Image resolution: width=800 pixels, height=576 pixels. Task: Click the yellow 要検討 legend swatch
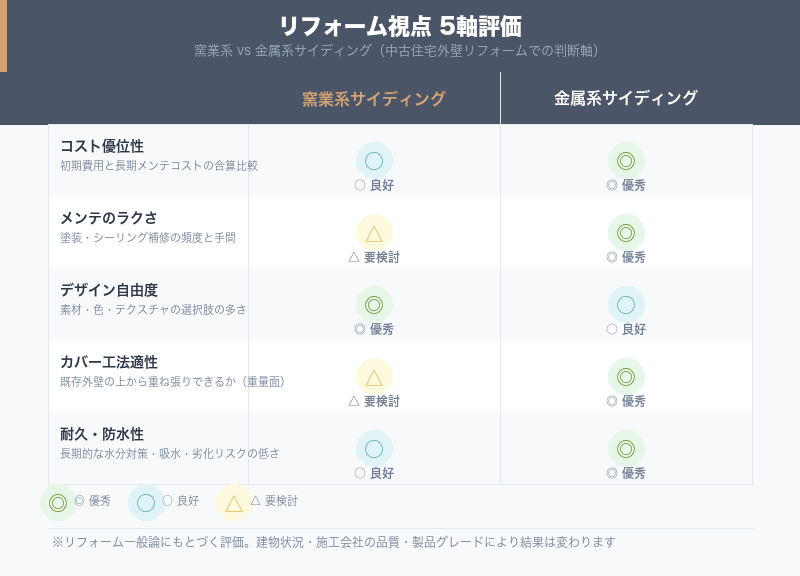pos(234,502)
